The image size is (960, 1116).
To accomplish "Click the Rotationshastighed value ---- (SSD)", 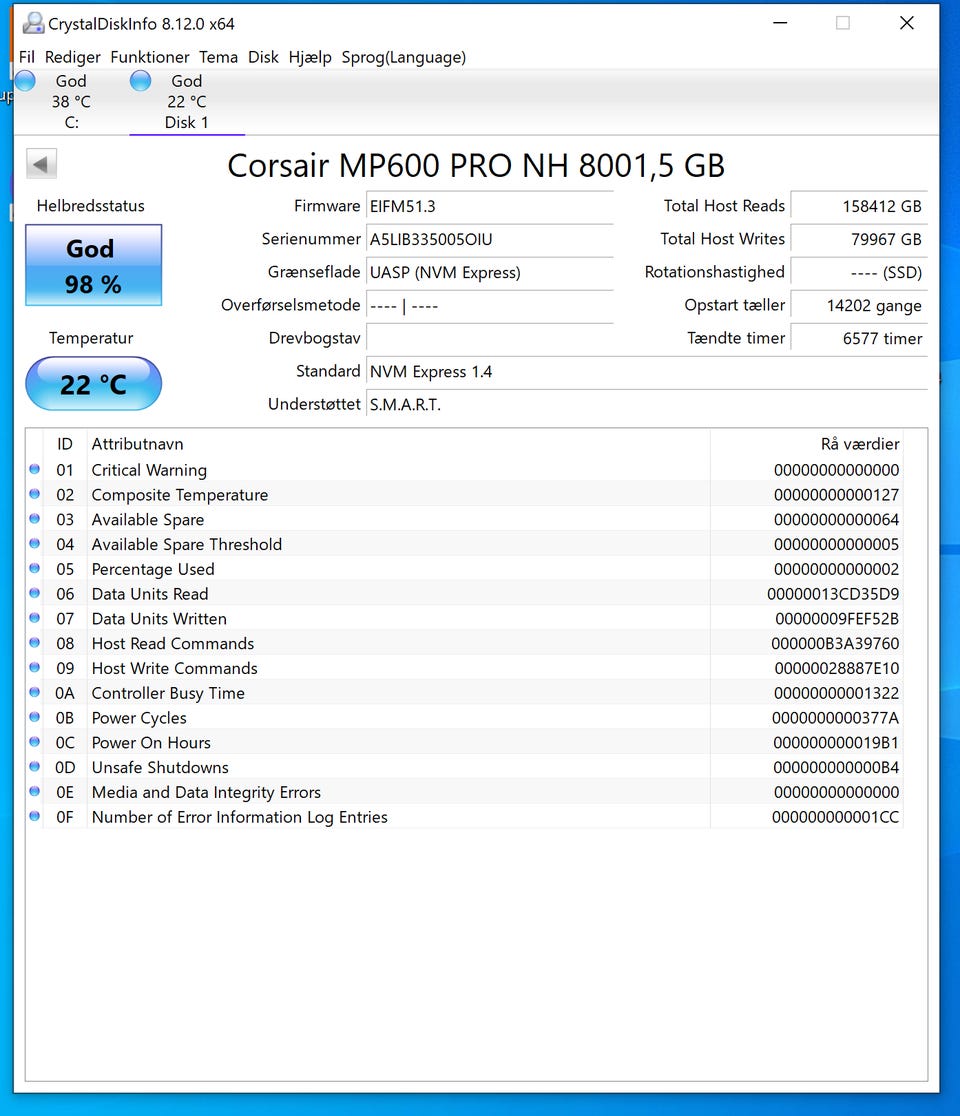I will (x=859, y=273).
